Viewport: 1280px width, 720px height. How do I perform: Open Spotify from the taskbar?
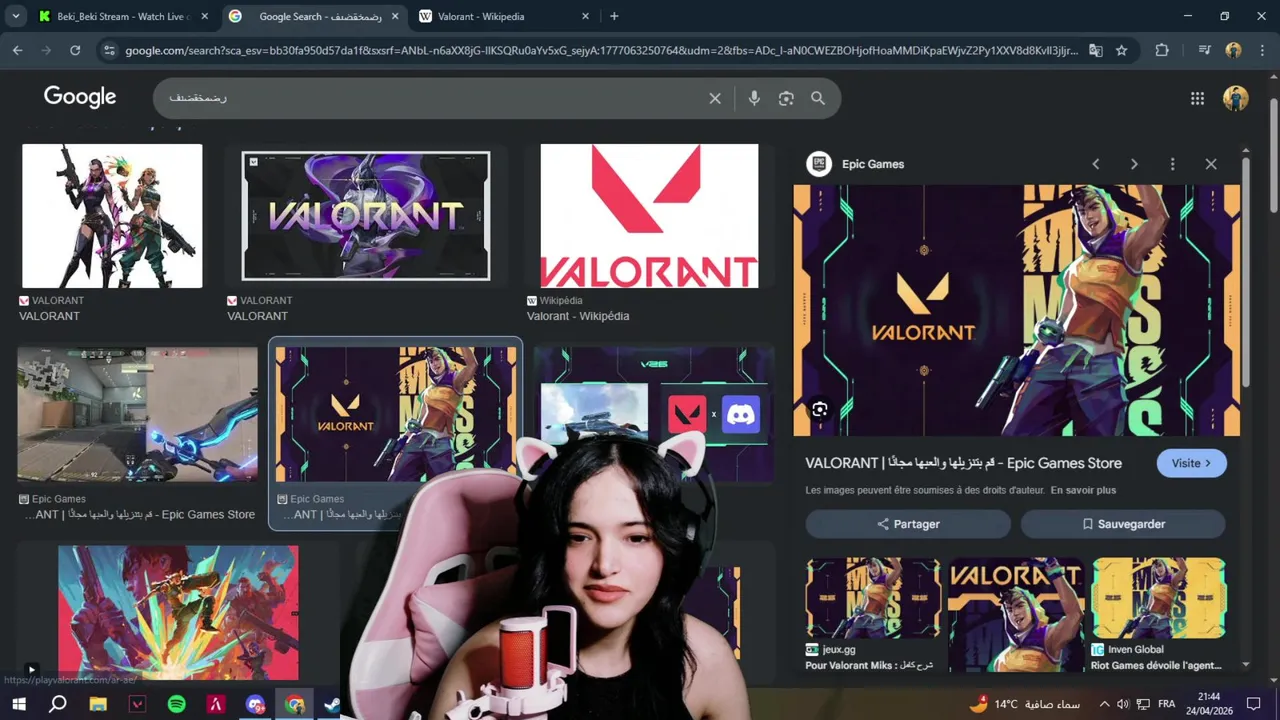pyautogui.click(x=176, y=704)
